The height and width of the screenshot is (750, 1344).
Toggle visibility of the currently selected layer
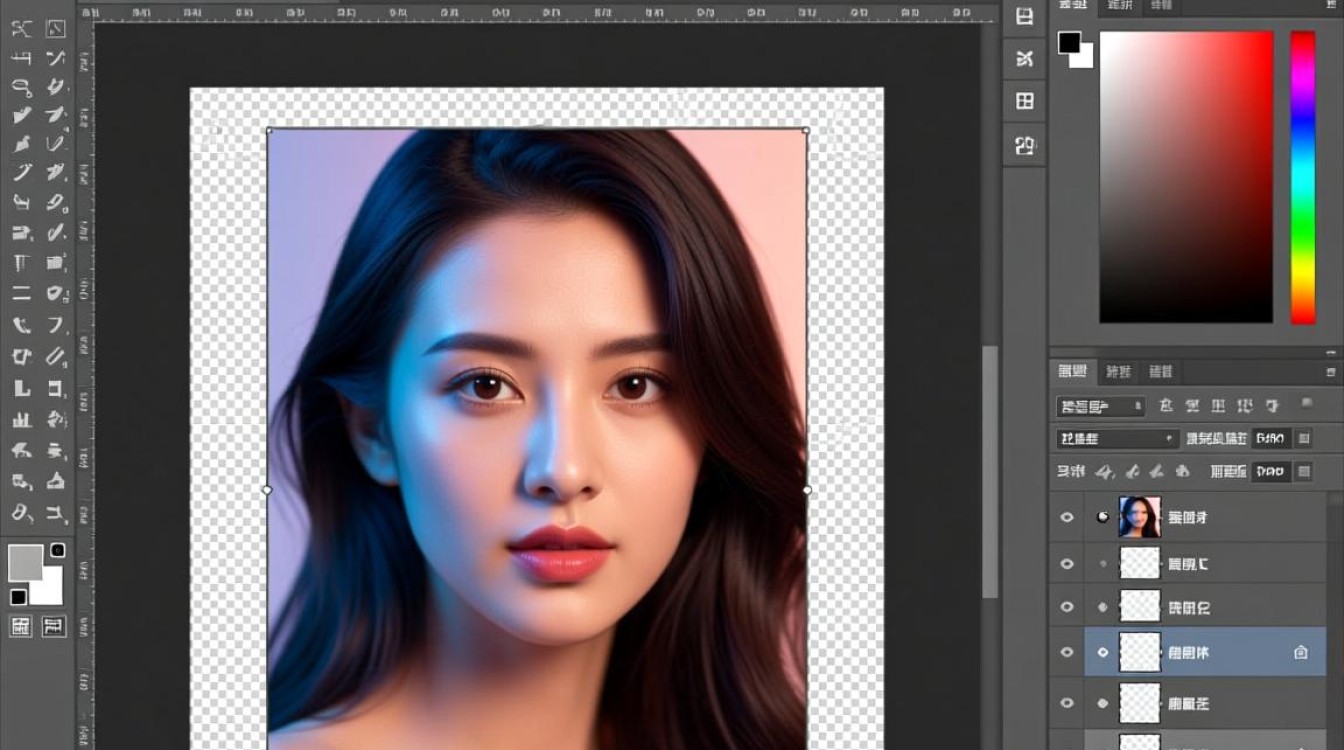click(x=1068, y=652)
